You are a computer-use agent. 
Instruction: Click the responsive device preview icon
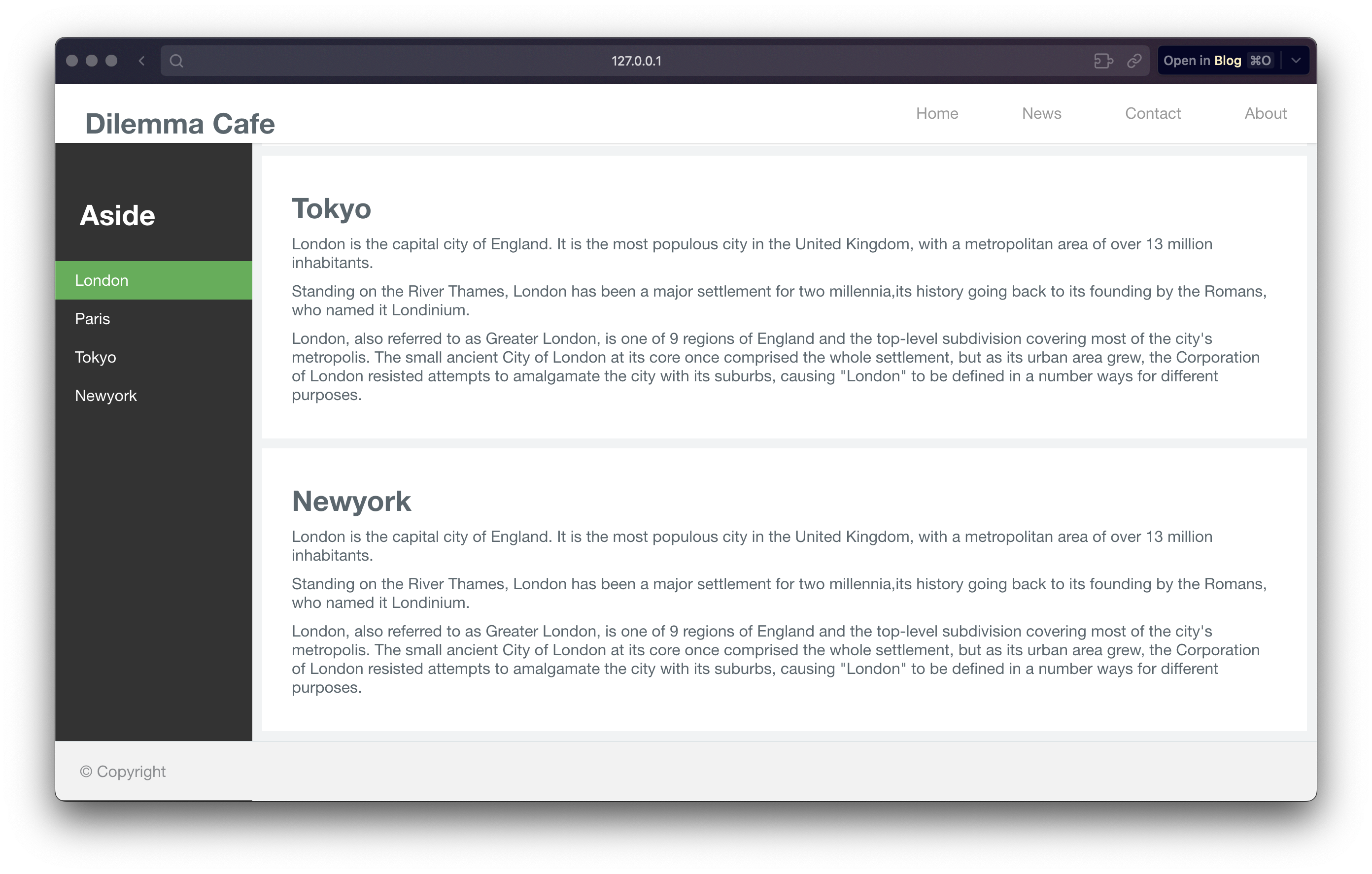coord(1103,61)
